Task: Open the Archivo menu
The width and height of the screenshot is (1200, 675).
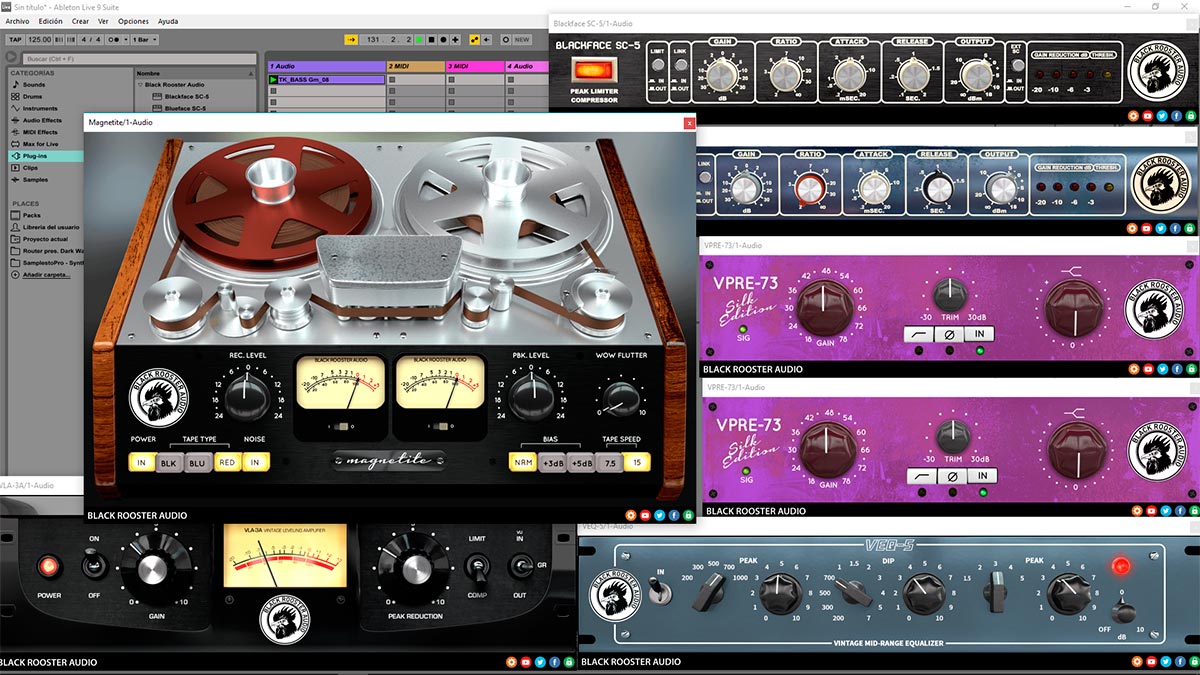Action: 17,21
